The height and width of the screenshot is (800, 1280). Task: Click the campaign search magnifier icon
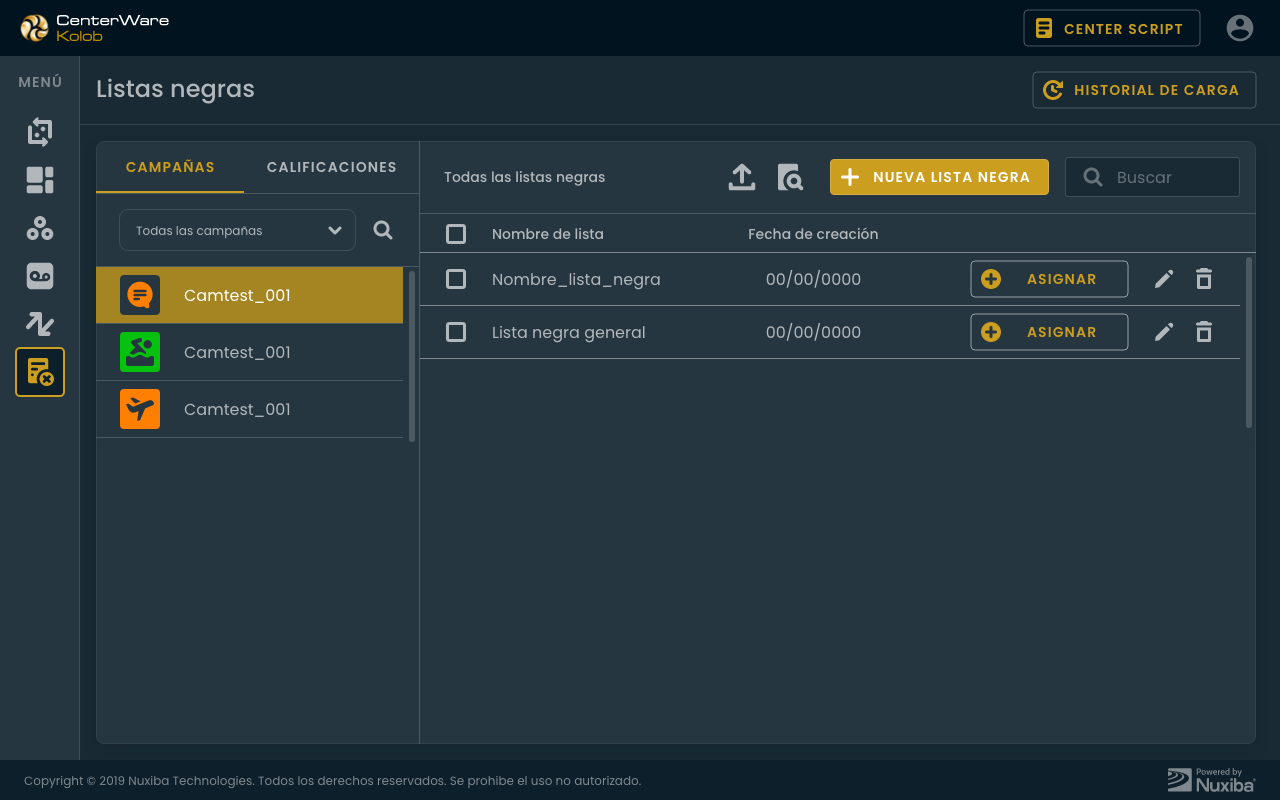[383, 230]
